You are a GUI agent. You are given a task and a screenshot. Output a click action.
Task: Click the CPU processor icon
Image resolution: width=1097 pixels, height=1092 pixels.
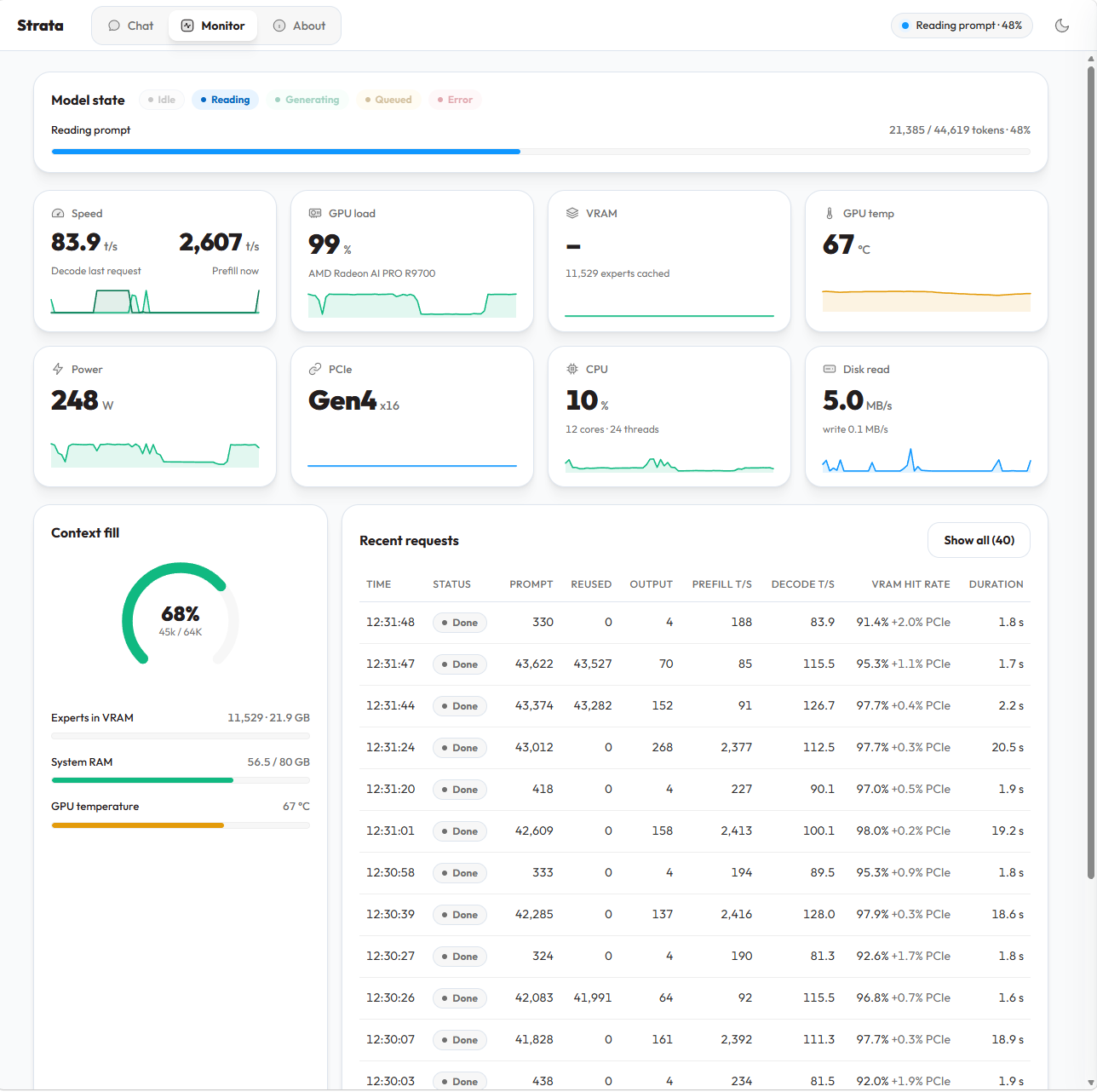coord(572,370)
